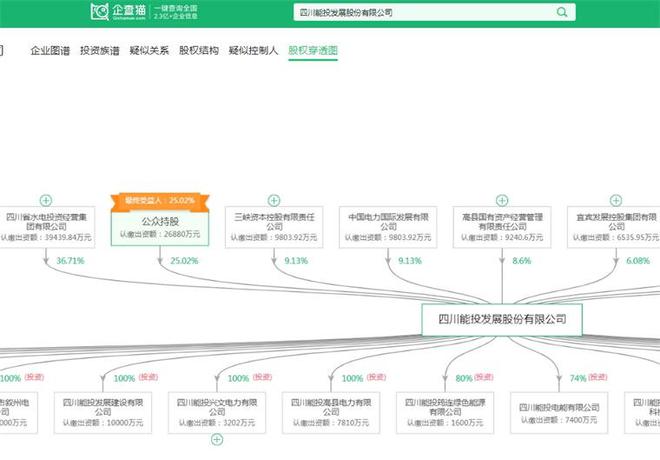The width and height of the screenshot is (660, 460).
Task: Click the 企查猫 logo
Action: (118, 11)
